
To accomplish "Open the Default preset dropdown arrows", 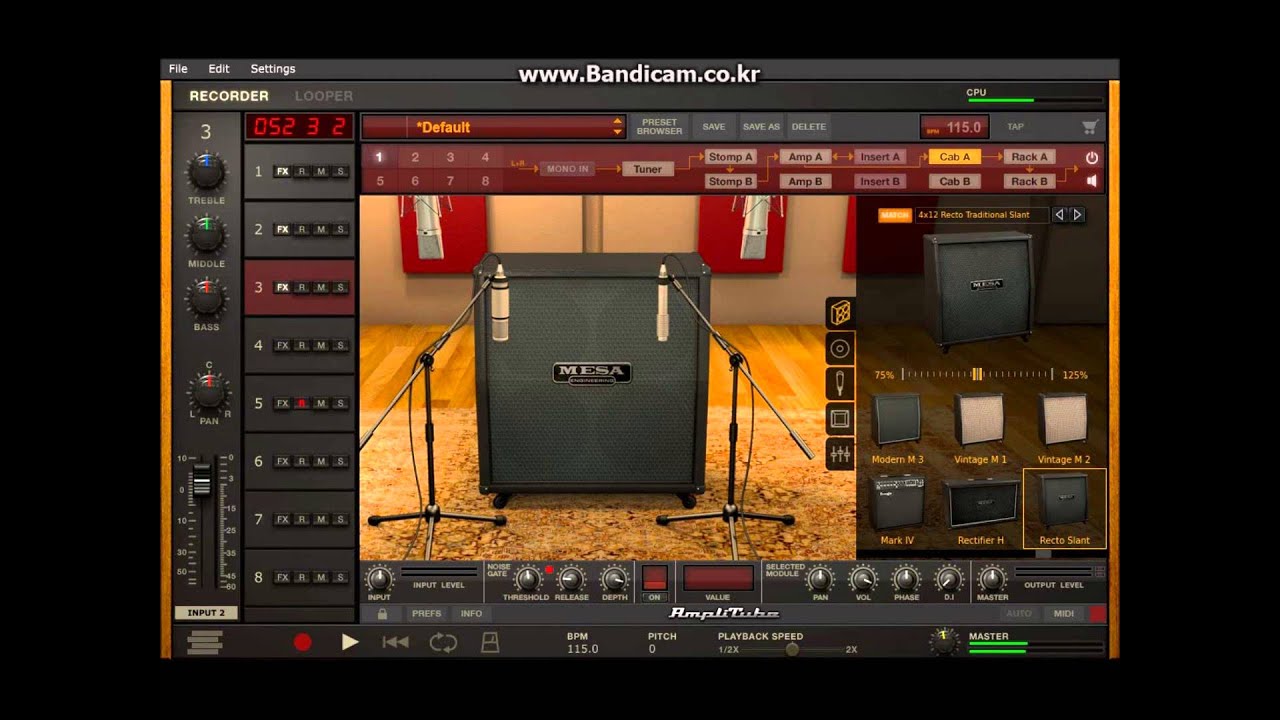I will (617, 127).
